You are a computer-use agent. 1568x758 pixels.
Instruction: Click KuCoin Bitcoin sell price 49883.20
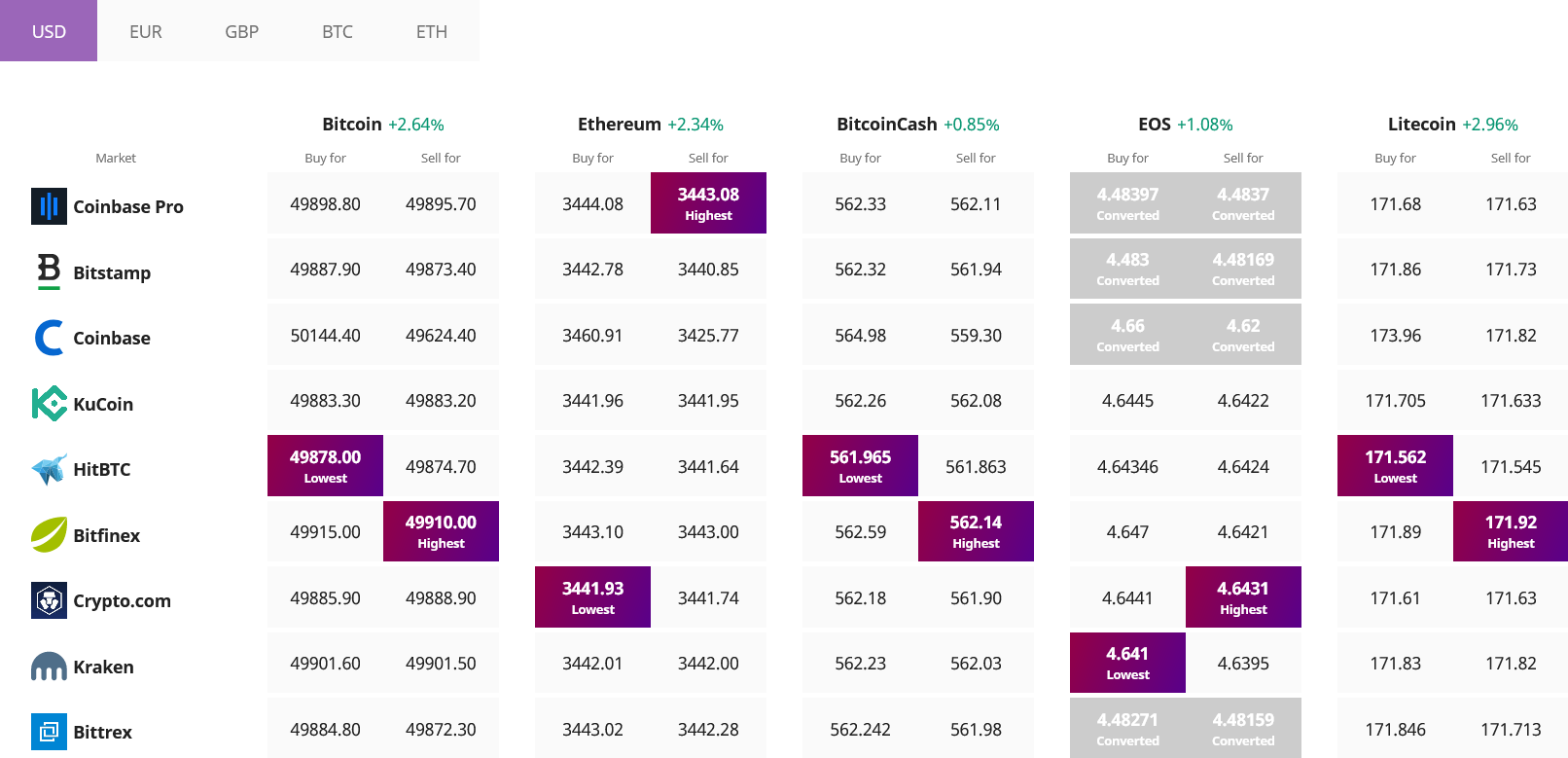tap(441, 400)
